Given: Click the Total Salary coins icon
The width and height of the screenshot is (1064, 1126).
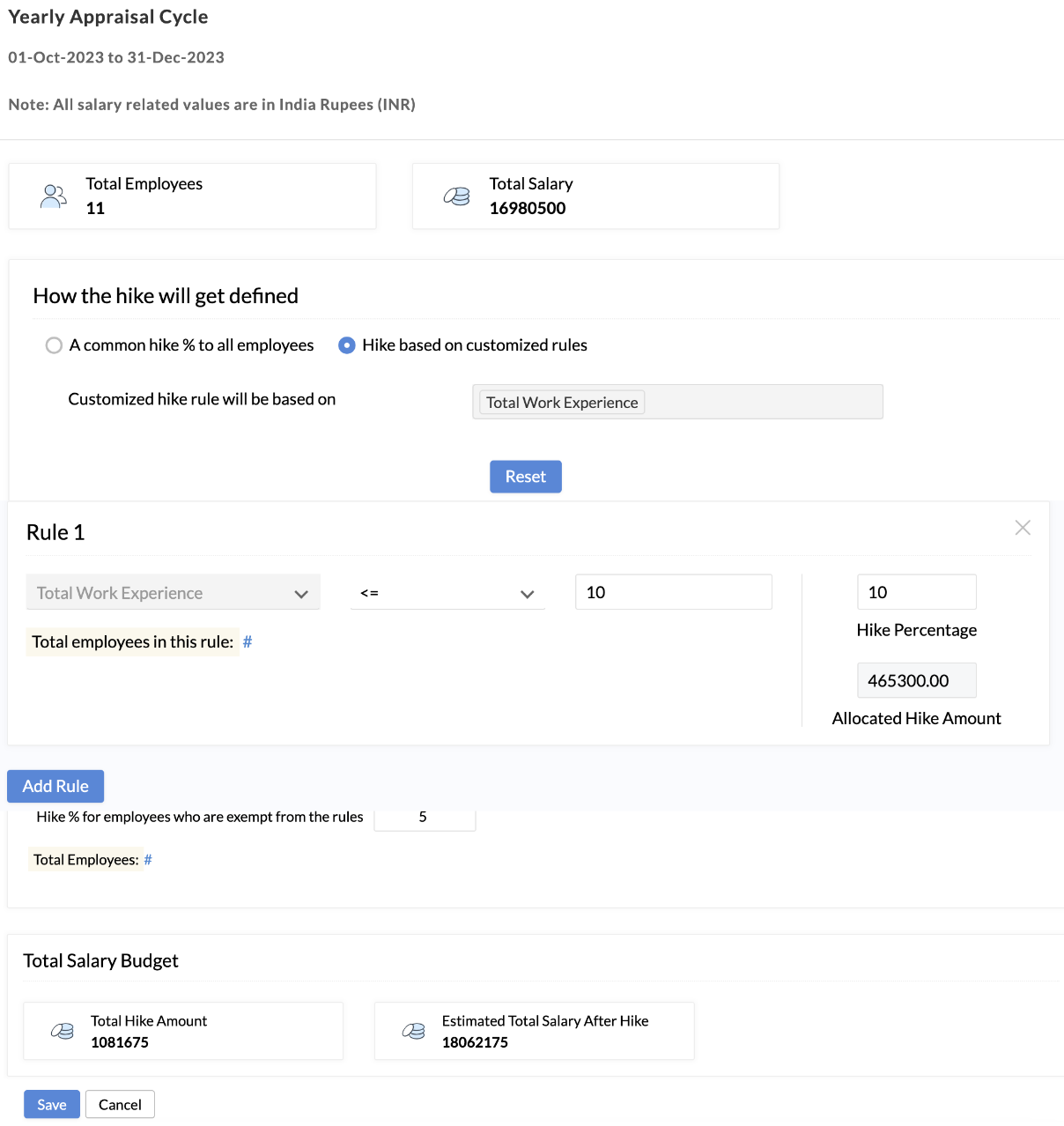Looking at the screenshot, I should click(x=456, y=196).
